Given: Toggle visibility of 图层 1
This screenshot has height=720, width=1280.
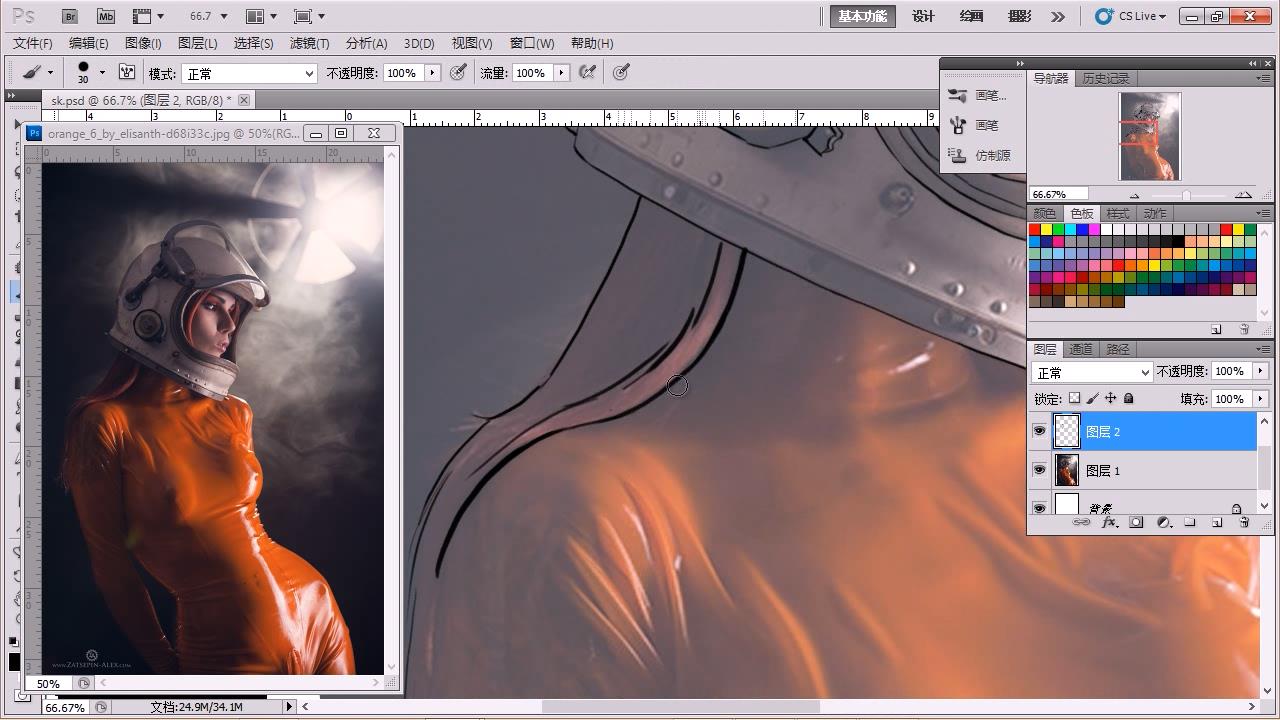Looking at the screenshot, I should (x=1039, y=470).
